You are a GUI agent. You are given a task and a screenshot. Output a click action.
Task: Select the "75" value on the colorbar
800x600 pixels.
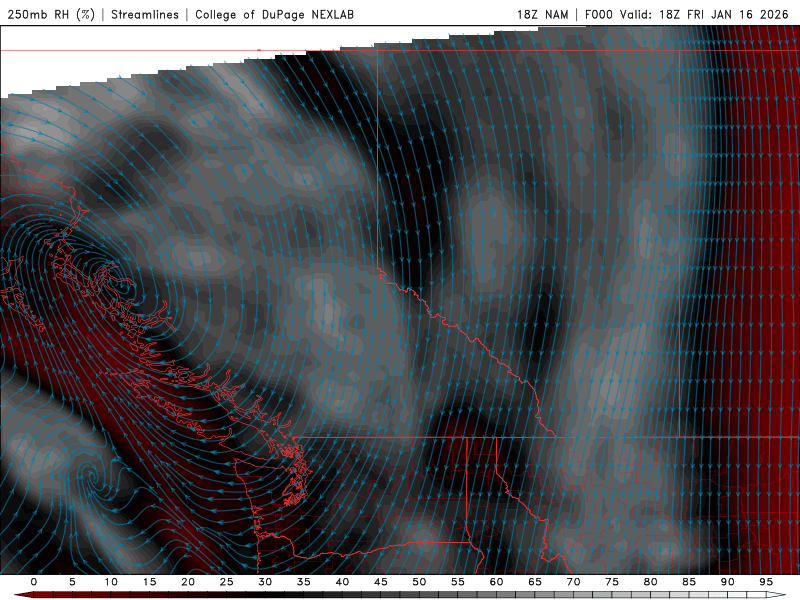612,582
